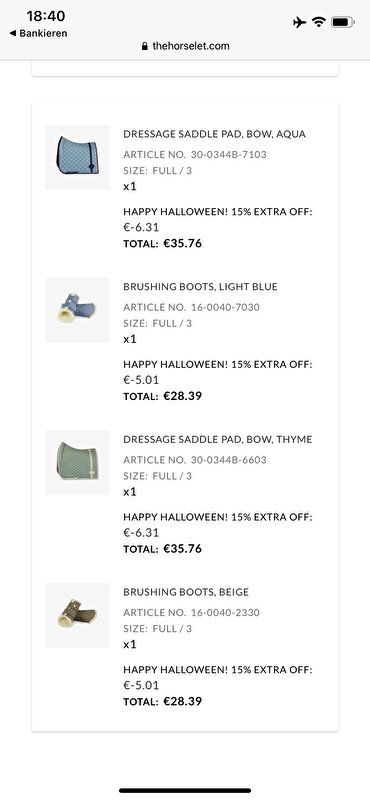
Task: Tap Happy Halloween discount on beige boots
Action: pos(218,669)
